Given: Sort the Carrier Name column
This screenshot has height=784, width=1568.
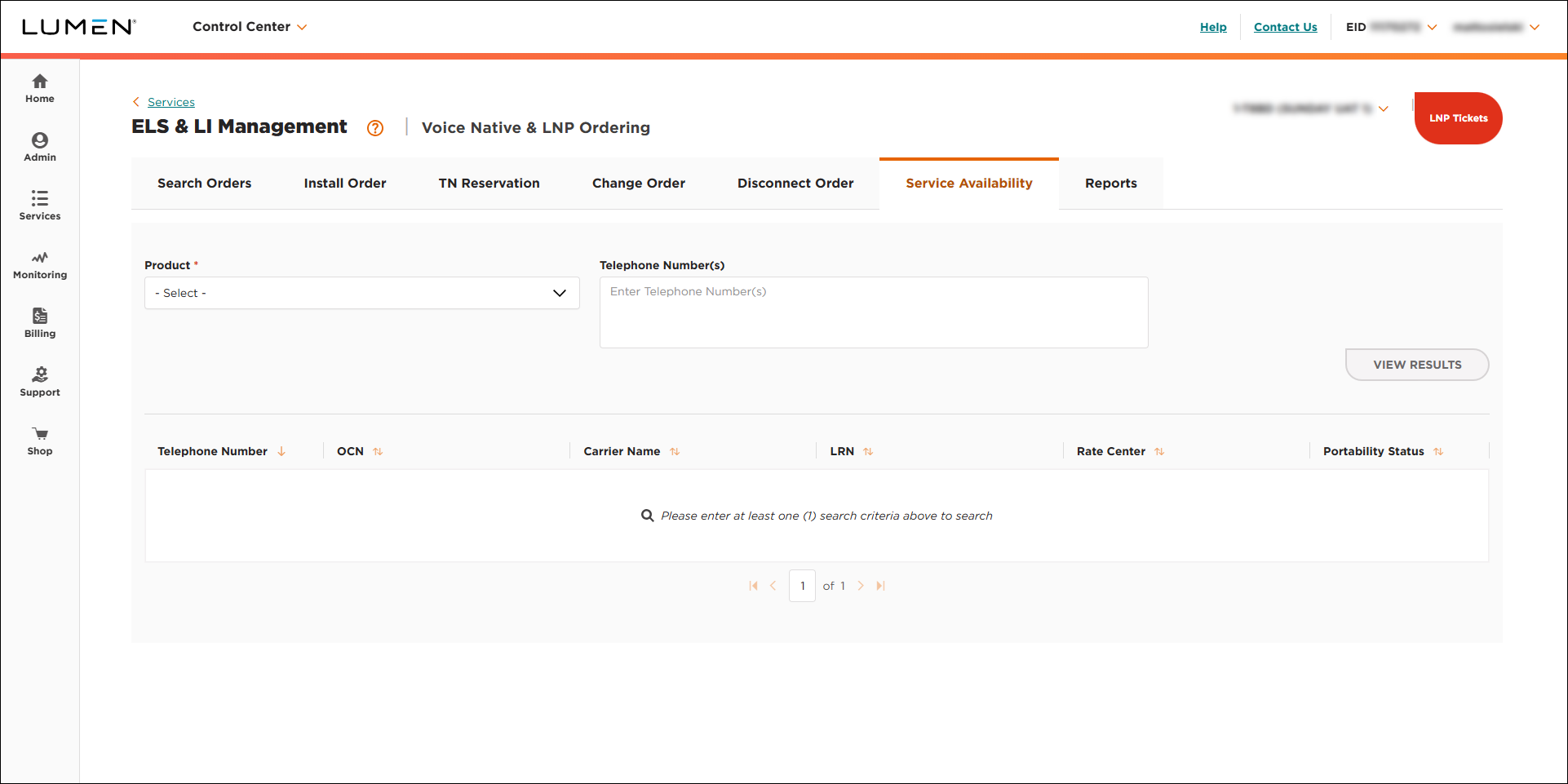Looking at the screenshot, I should pyautogui.click(x=675, y=451).
